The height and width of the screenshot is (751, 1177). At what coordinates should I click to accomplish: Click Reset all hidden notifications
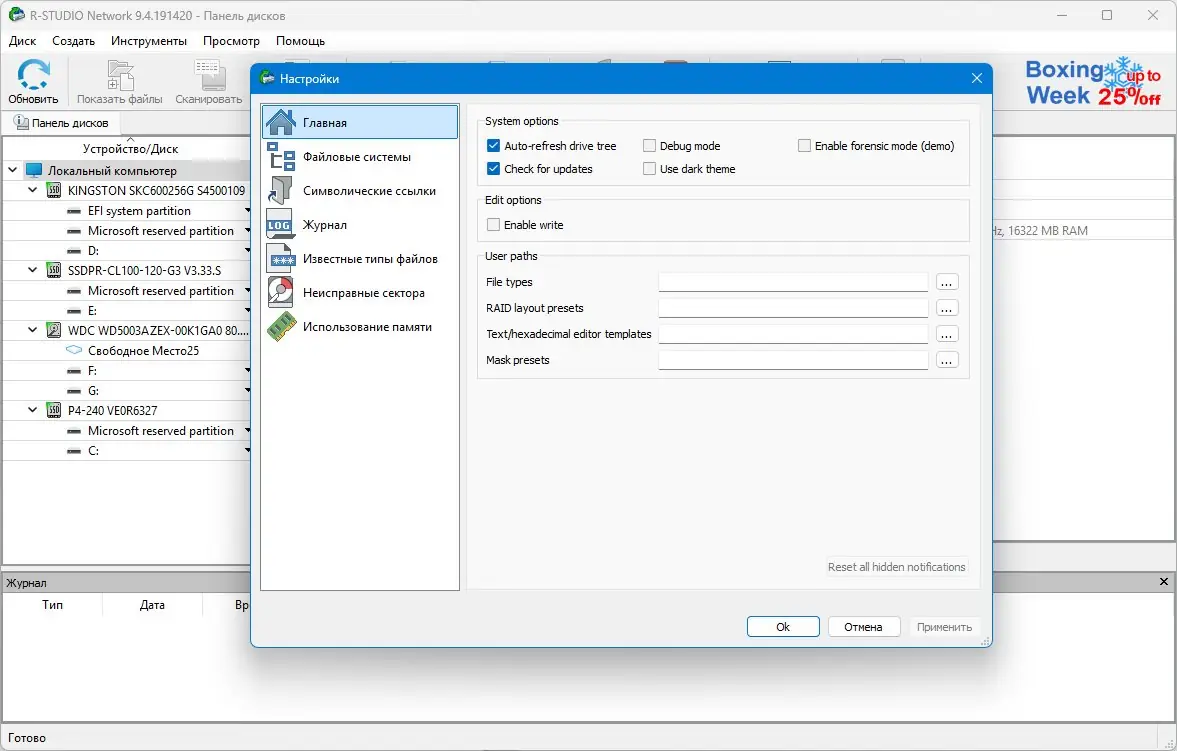pyautogui.click(x=896, y=567)
